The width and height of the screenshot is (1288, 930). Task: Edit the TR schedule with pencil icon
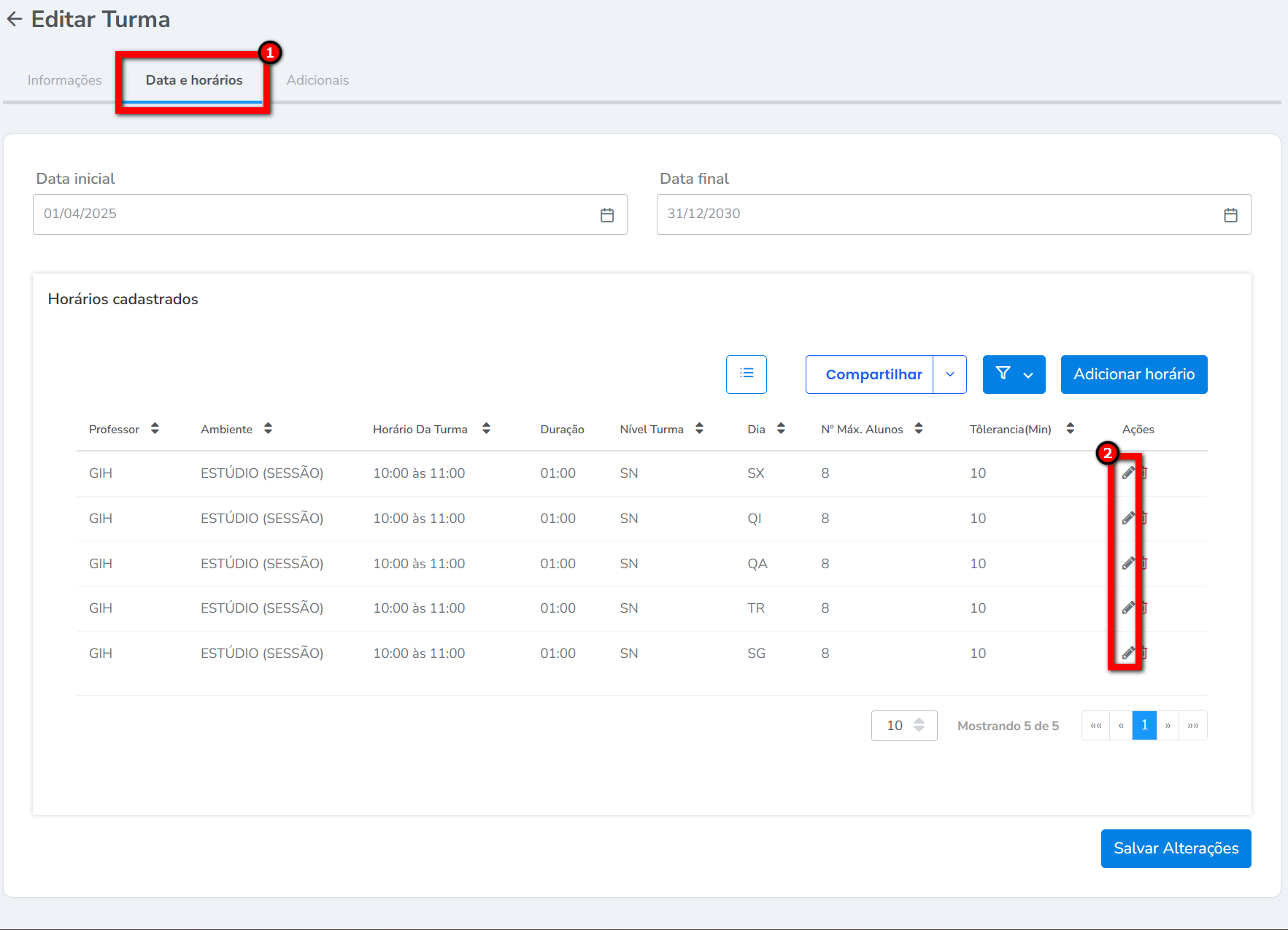pyautogui.click(x=1127, y=608)
